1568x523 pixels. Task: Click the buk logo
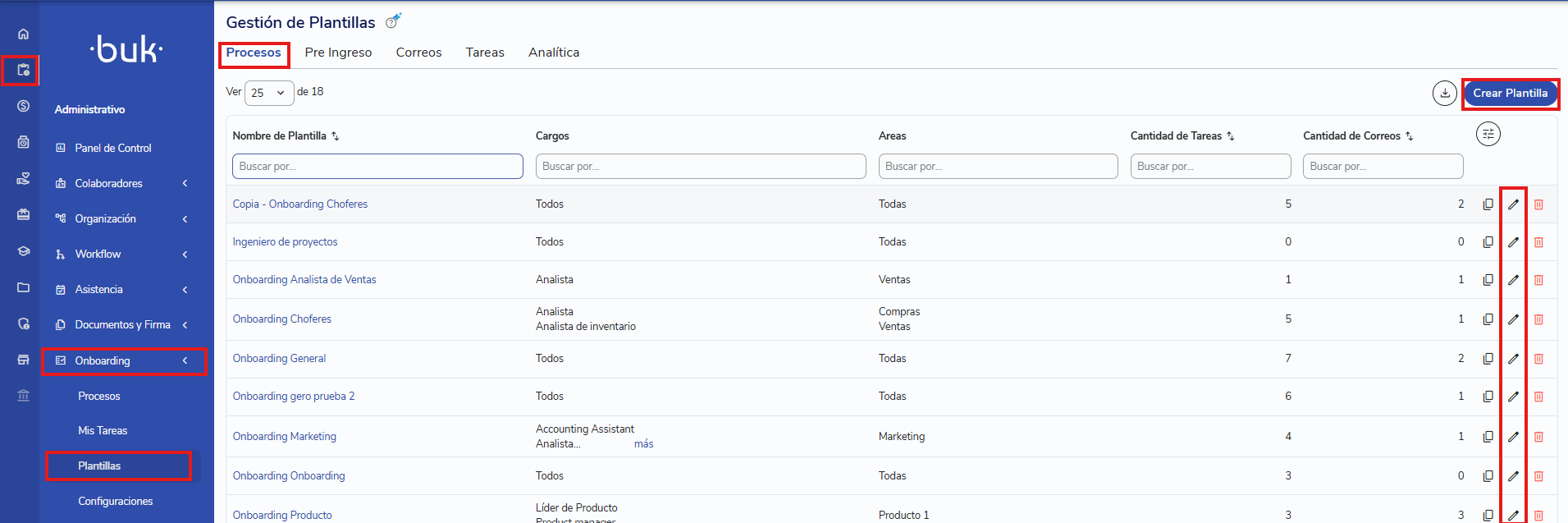tap(126, 49)
